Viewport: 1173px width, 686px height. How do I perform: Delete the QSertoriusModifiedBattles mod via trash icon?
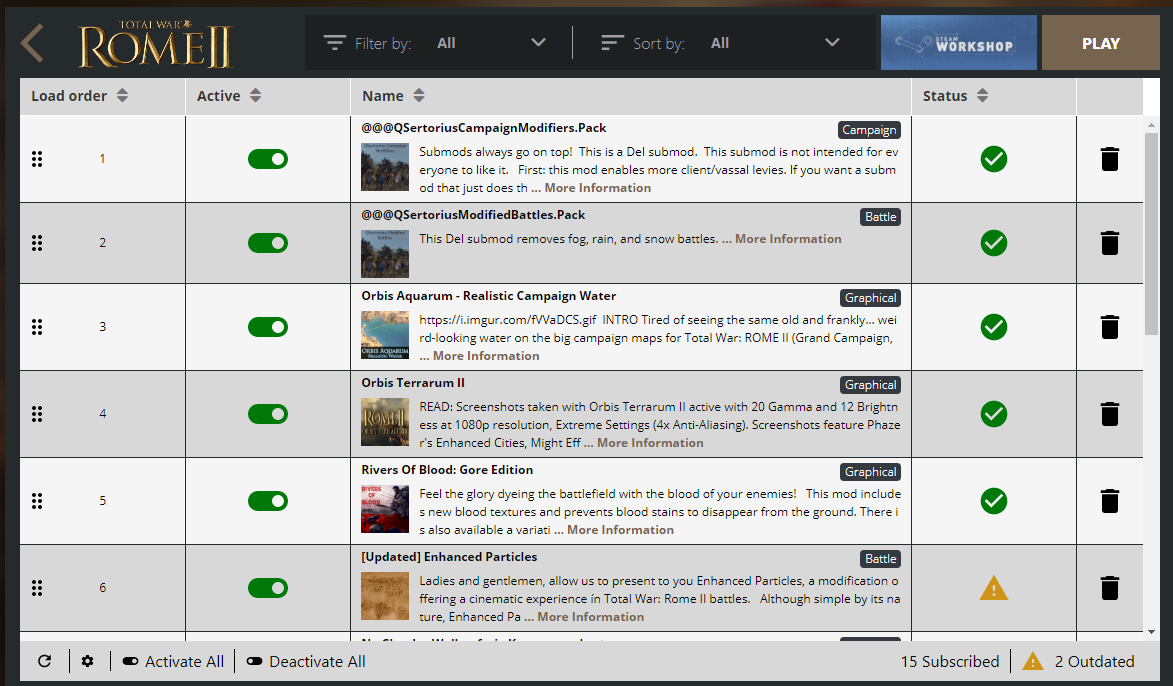pyautogui.click(x=1109, y=242)
